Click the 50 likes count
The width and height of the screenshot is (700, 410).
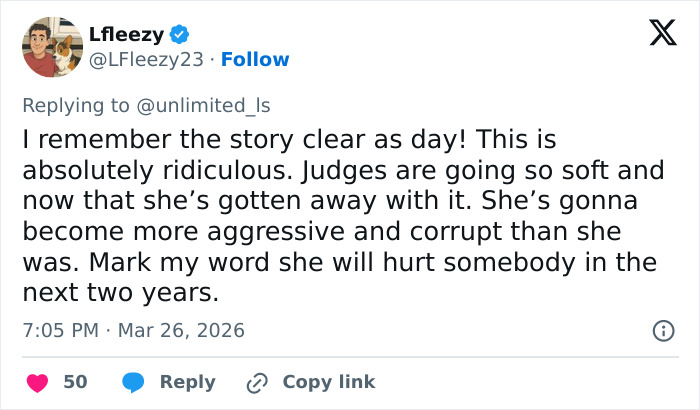(75, 382)
